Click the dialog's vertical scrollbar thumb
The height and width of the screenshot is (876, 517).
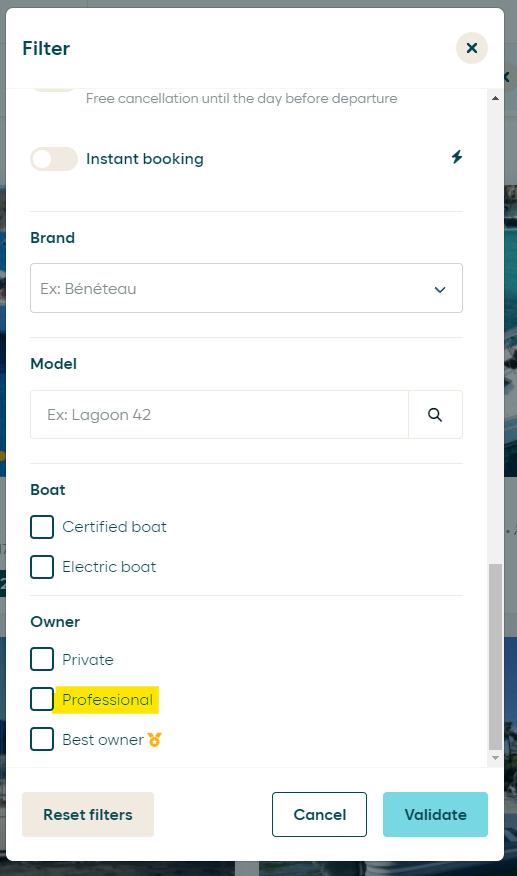click(495, 657)
